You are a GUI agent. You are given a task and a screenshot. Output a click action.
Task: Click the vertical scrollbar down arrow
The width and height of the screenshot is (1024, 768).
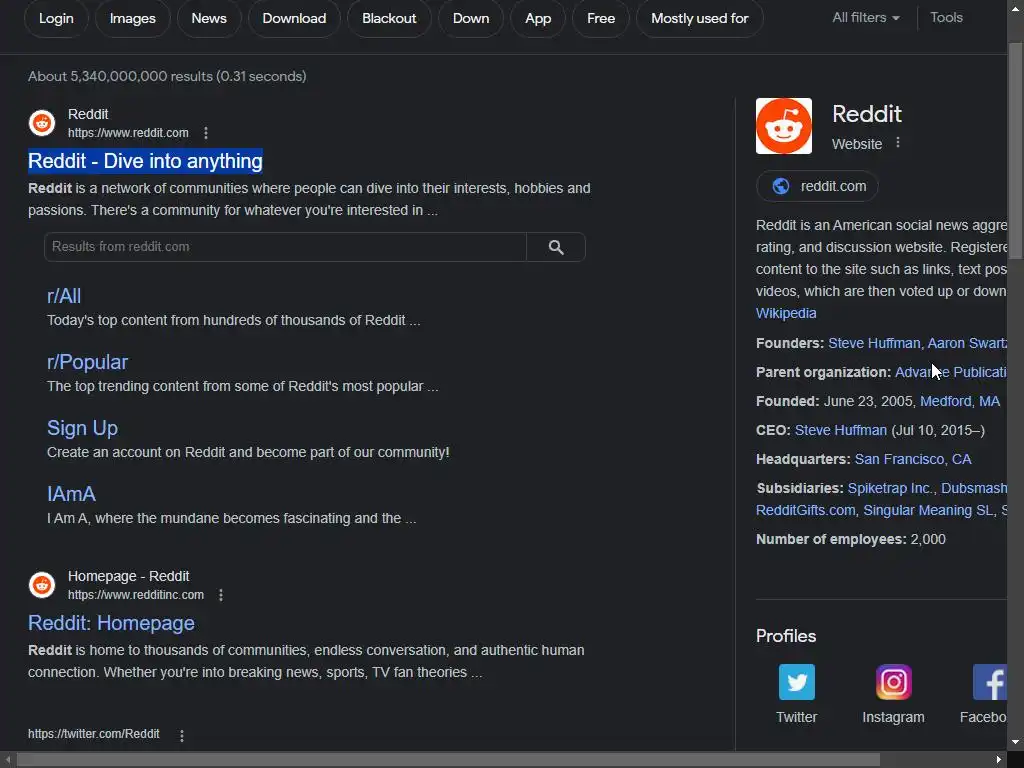[1015, 742]
